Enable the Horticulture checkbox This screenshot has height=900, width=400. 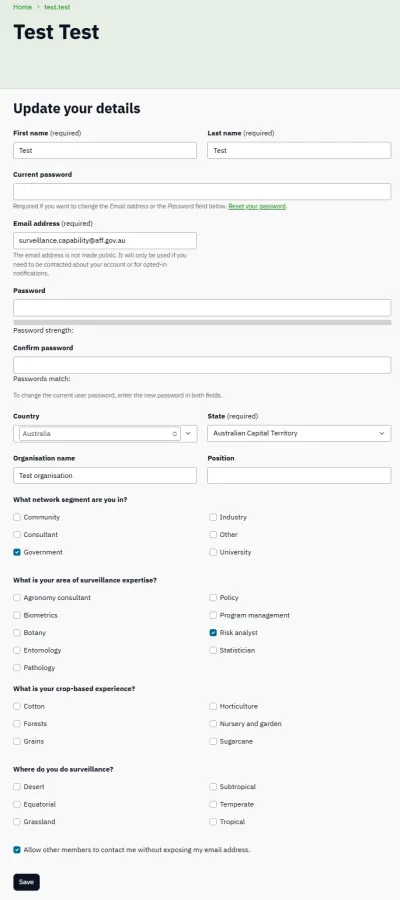click(x=213, y=706)
